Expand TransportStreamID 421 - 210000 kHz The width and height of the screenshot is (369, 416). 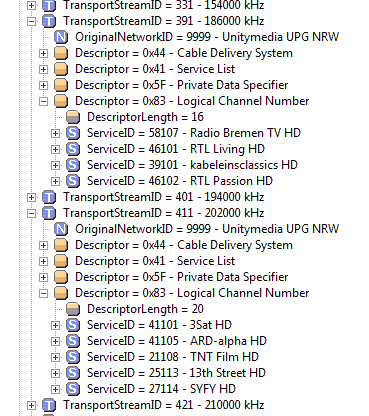[x=31, y=405]
